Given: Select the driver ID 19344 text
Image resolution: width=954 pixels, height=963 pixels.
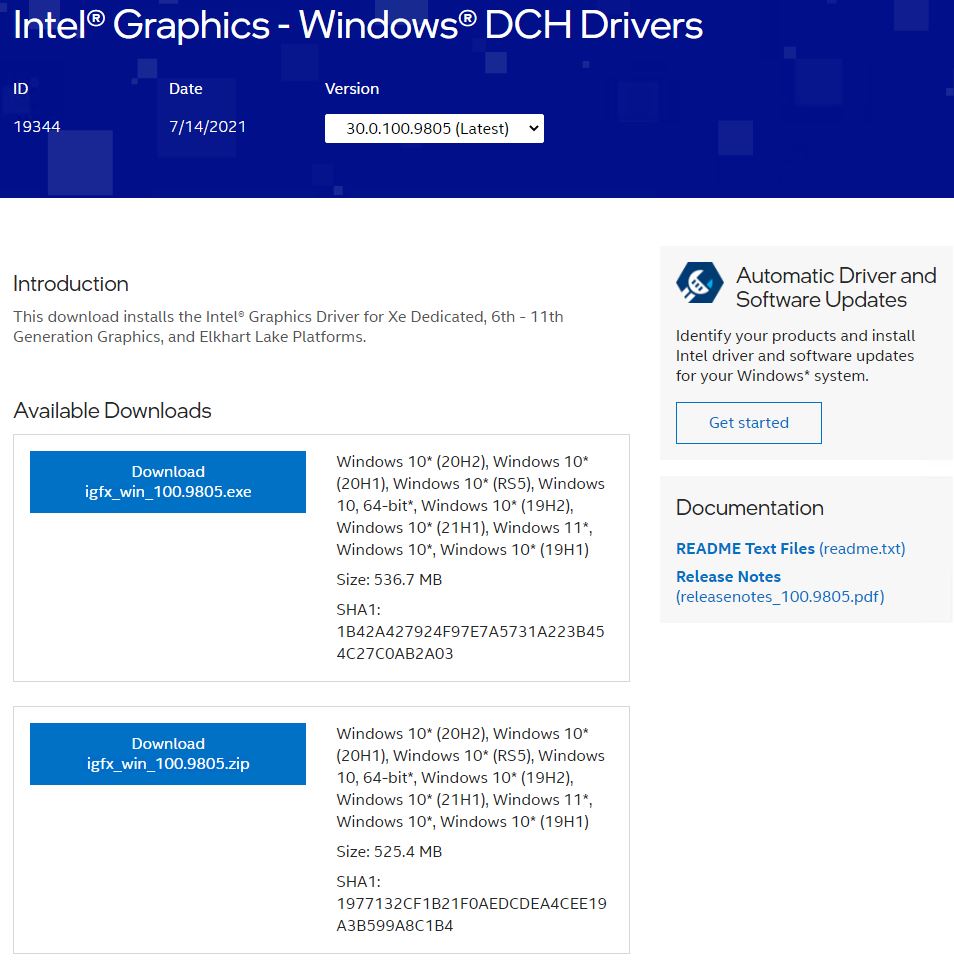Looking at the screenshot, I should click(37, 127).
